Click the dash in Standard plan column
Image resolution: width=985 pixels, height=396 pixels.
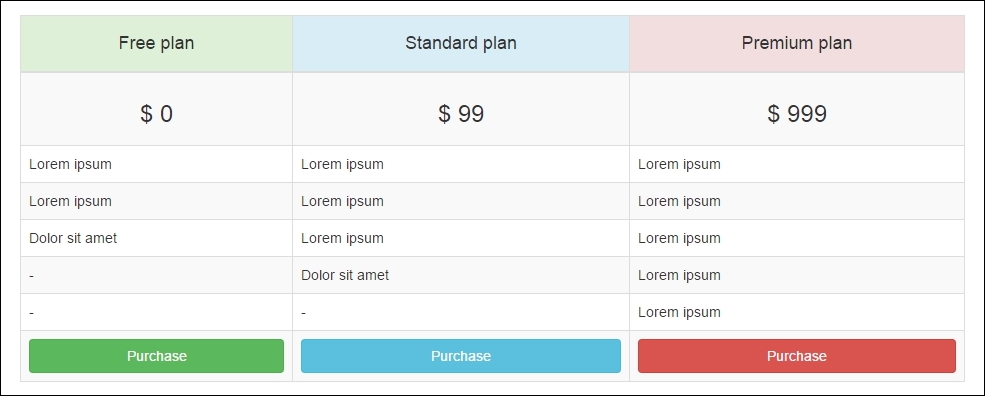tap(303, 312)
